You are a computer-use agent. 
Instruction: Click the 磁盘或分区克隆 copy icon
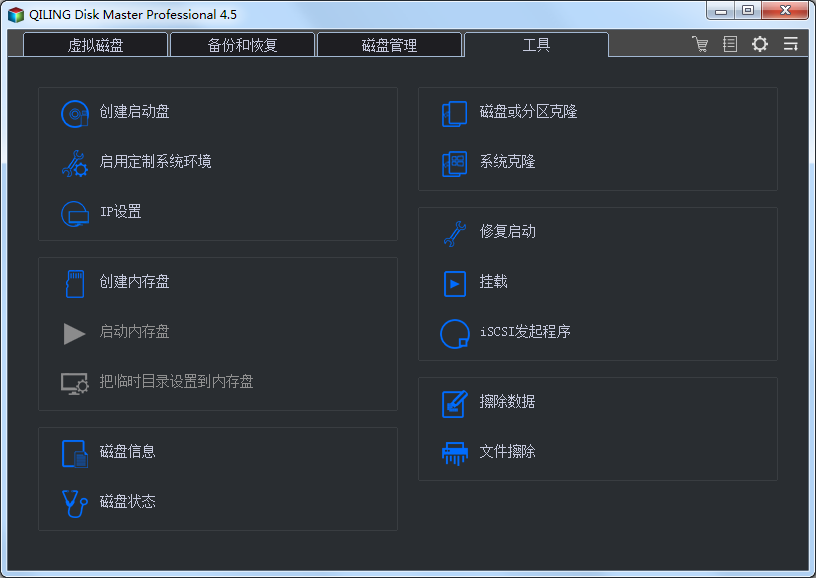point(454,113)
